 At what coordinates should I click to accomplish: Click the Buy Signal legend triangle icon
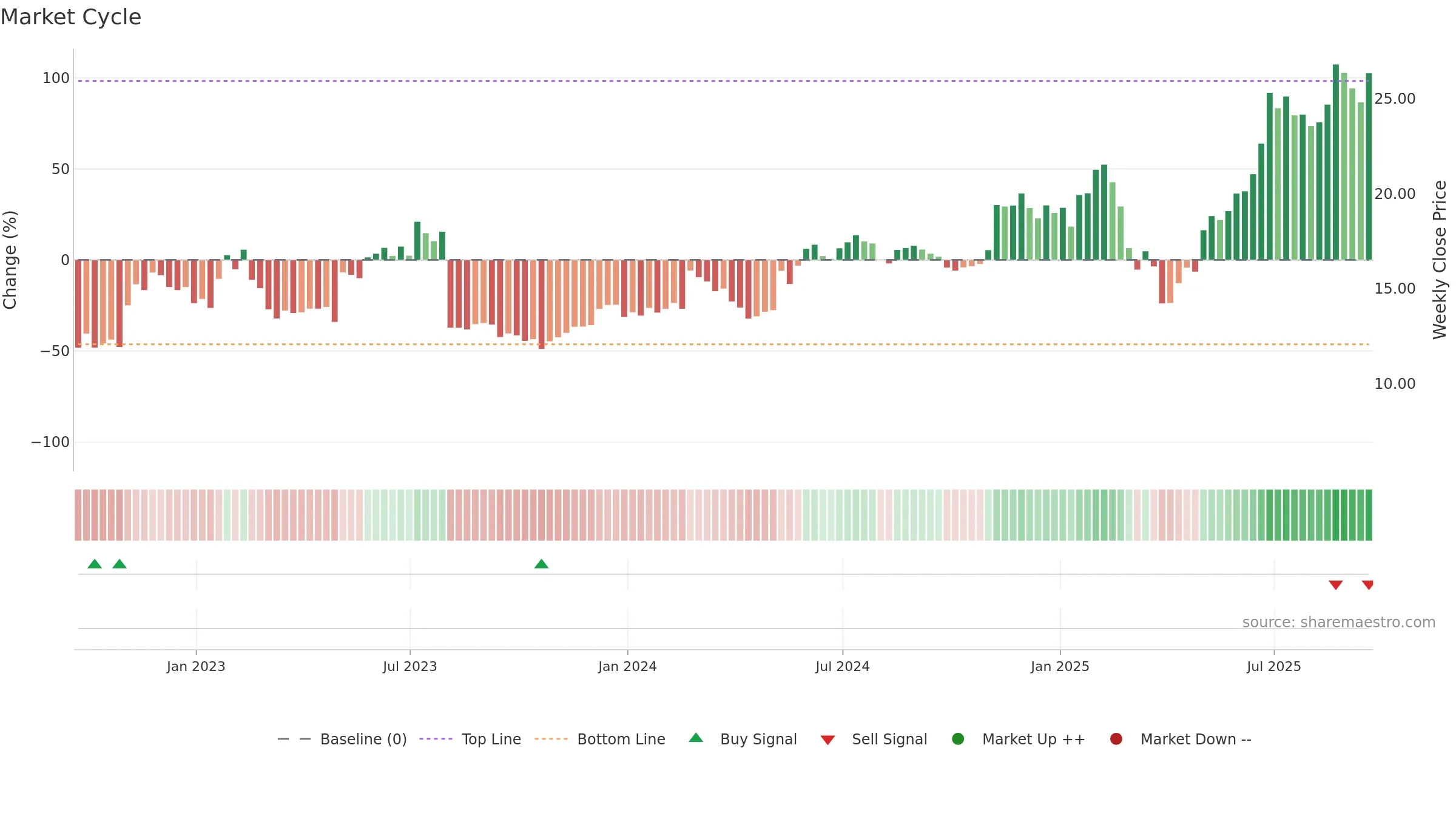696,738
